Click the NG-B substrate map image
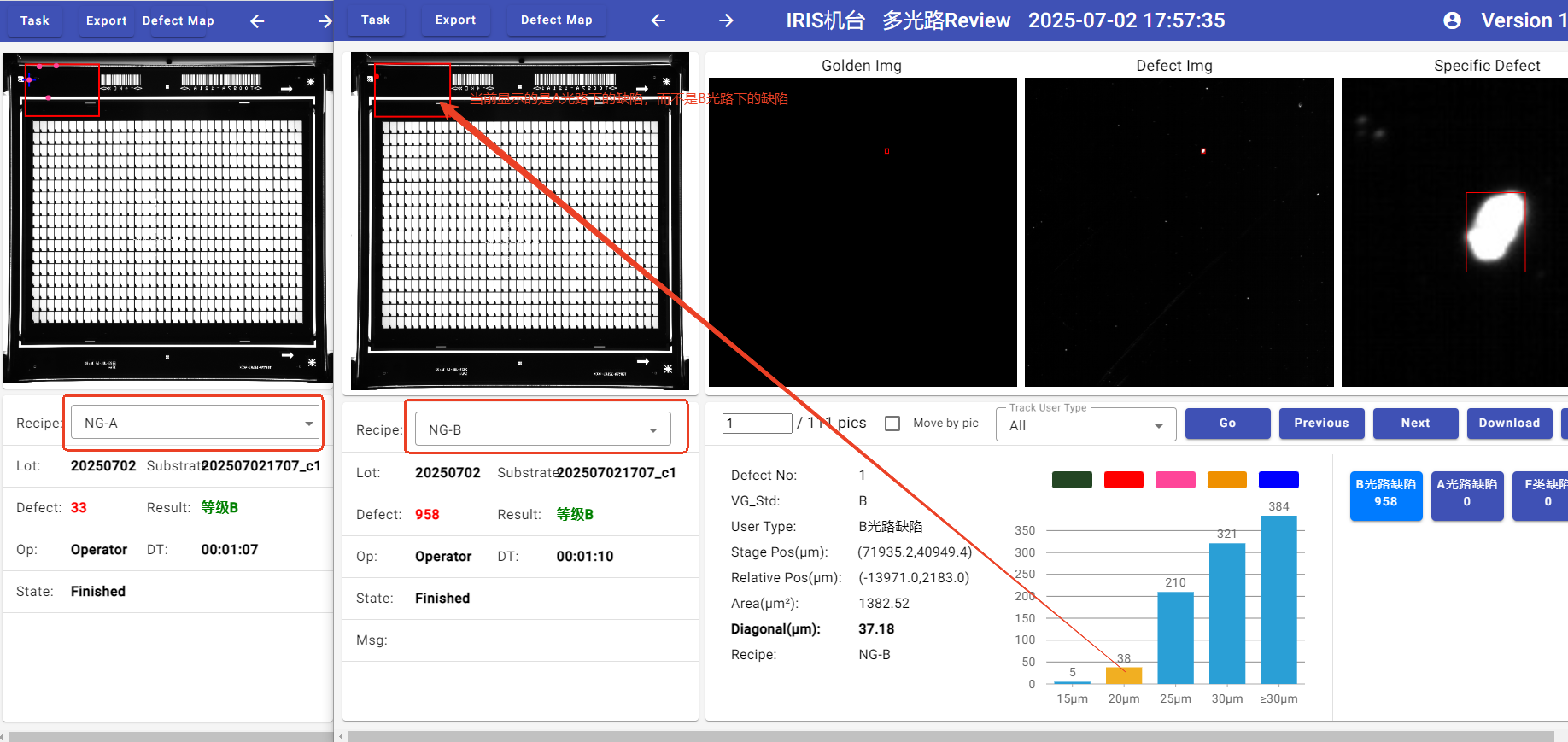Viewport: 1568px width, 742px height. [520, 221]
